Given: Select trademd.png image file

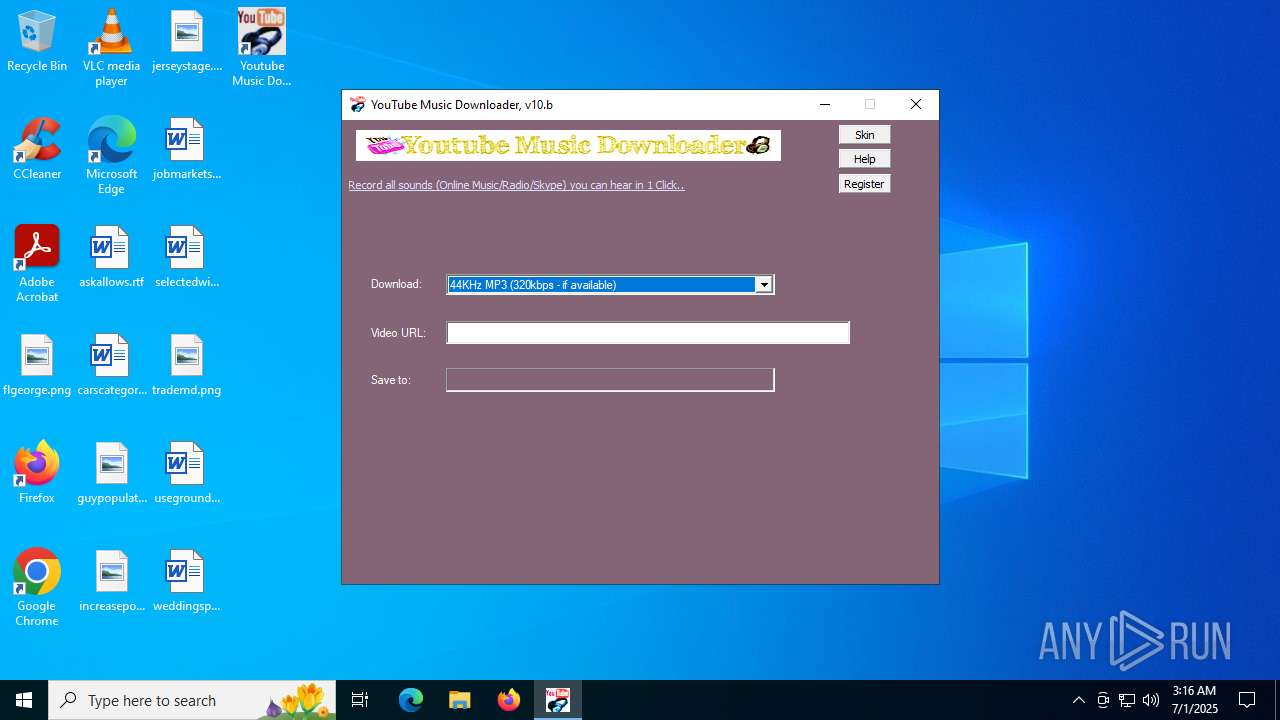Looking at the screenshot, I should tap(186, 365).
